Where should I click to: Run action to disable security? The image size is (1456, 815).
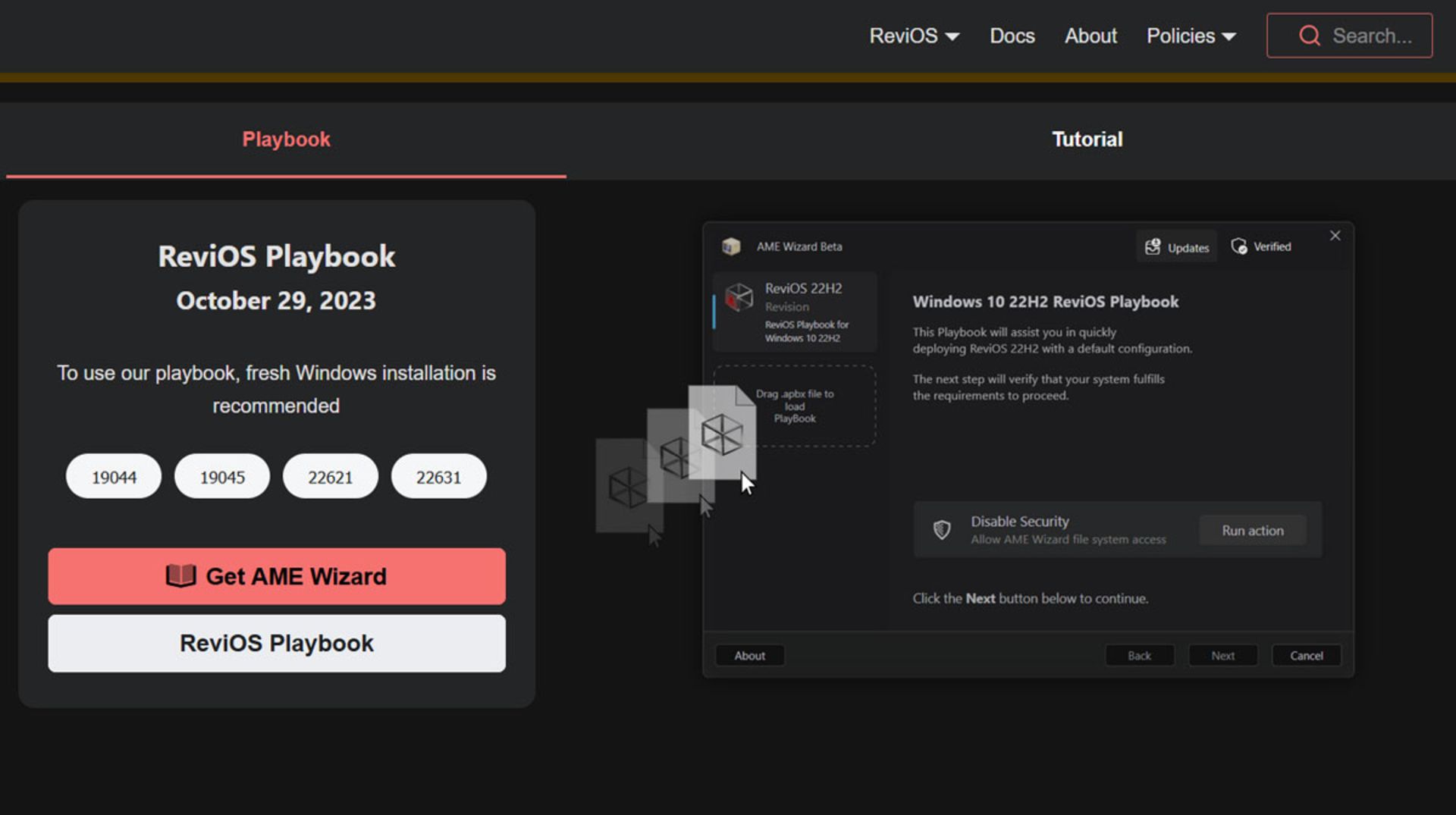pyautogui.click(x=1252, y=530)
